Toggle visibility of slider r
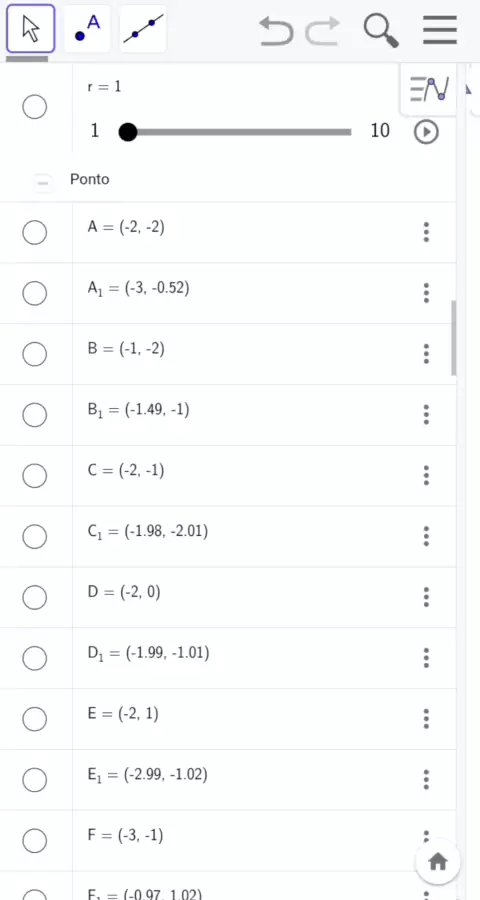The height and width of the screenshot is (900, 480). 34,107
